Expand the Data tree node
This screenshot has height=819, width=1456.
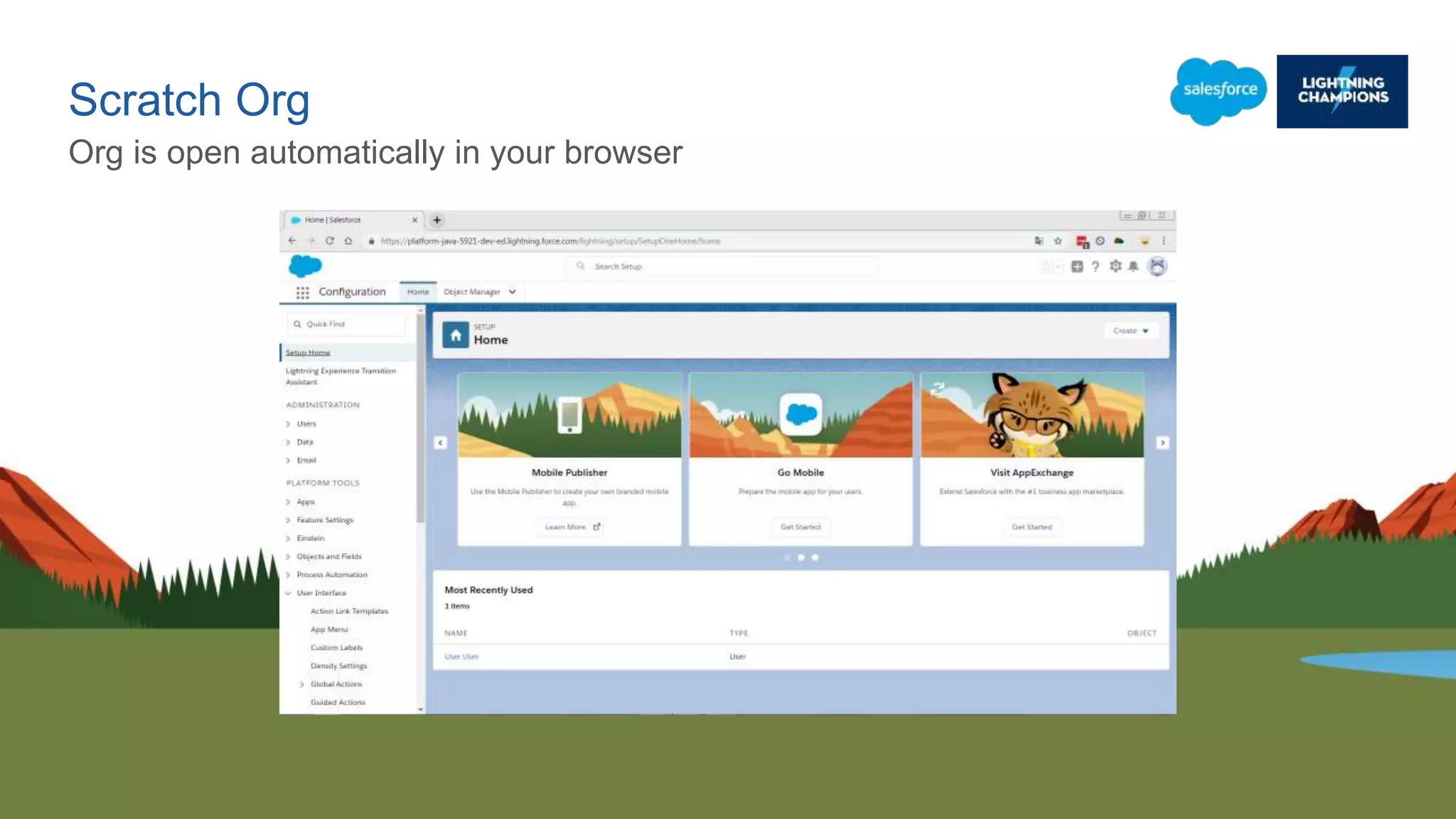[288, 442]
